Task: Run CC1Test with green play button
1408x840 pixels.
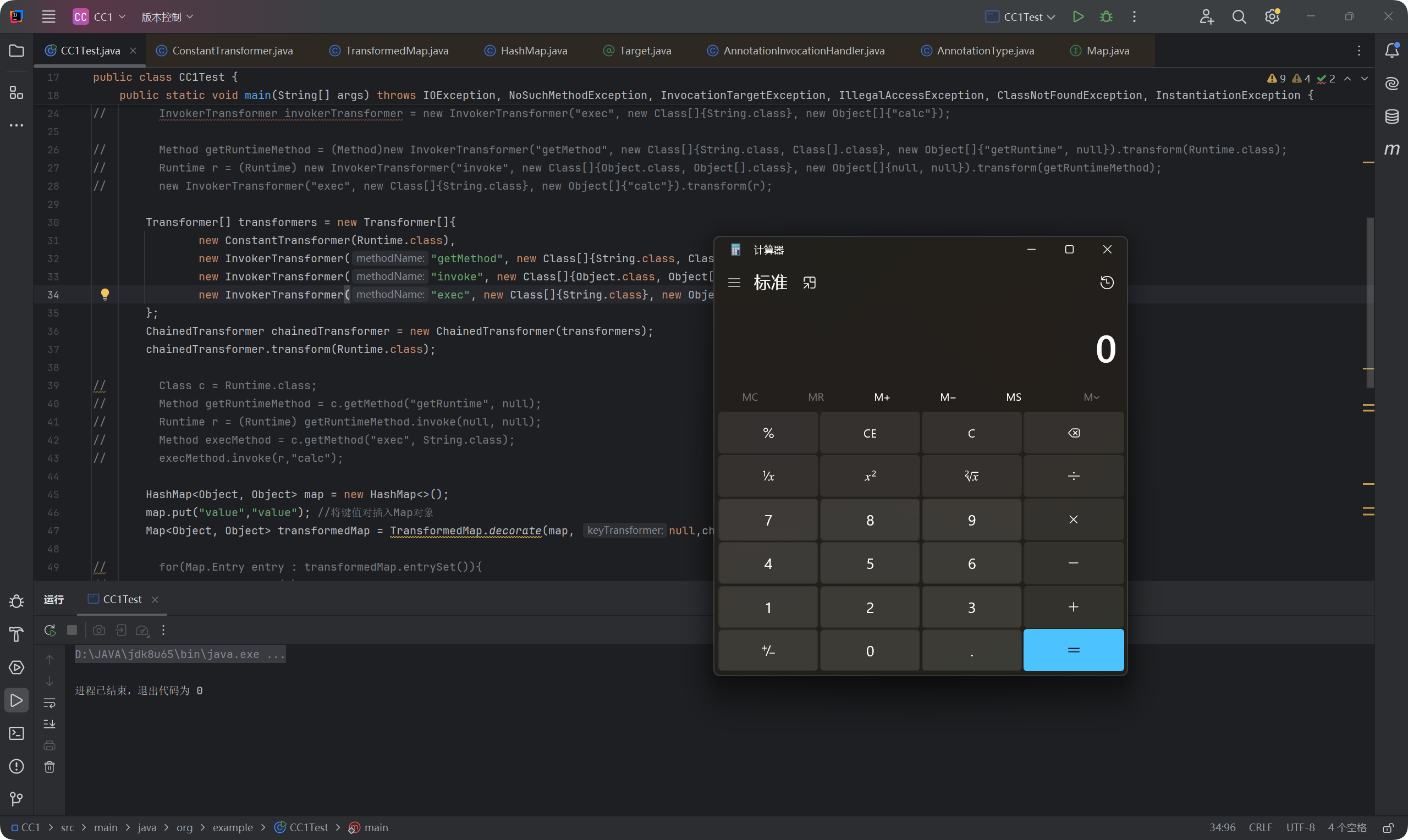Action: pyautogui.click(x=1078, y=17)
